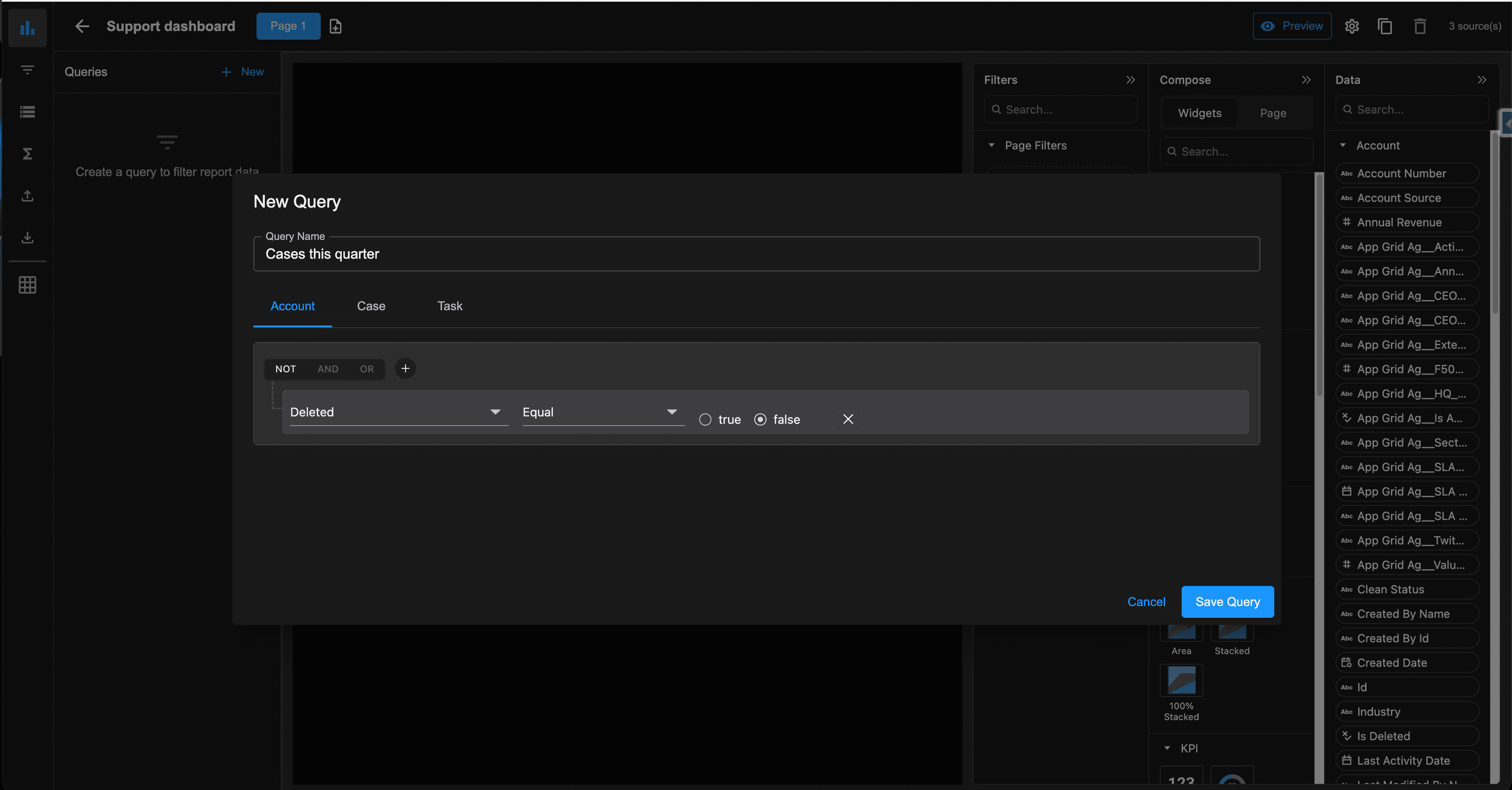The image size is (1512, 790).
Task: Switch to the Task tab
Action: coord(450,306)
